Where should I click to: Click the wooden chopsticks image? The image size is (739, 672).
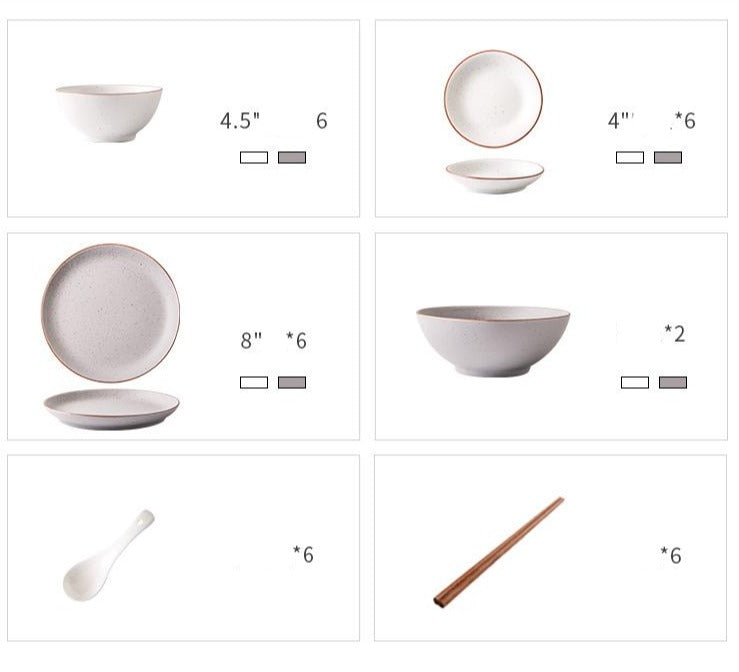[499, 552]
